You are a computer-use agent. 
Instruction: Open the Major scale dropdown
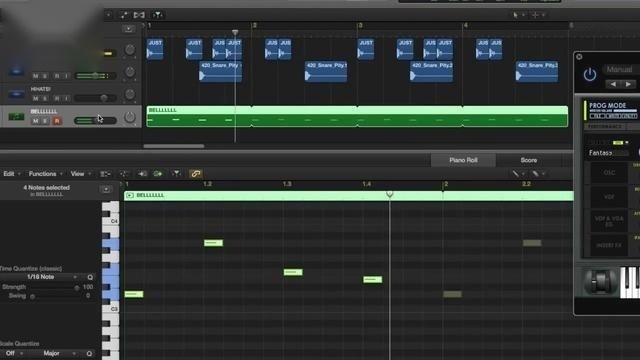click(53, 353)
